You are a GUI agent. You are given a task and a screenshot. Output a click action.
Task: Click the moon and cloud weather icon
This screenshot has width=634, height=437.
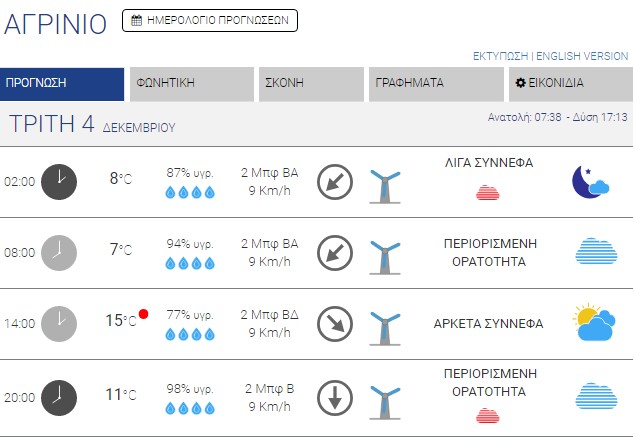591,183
